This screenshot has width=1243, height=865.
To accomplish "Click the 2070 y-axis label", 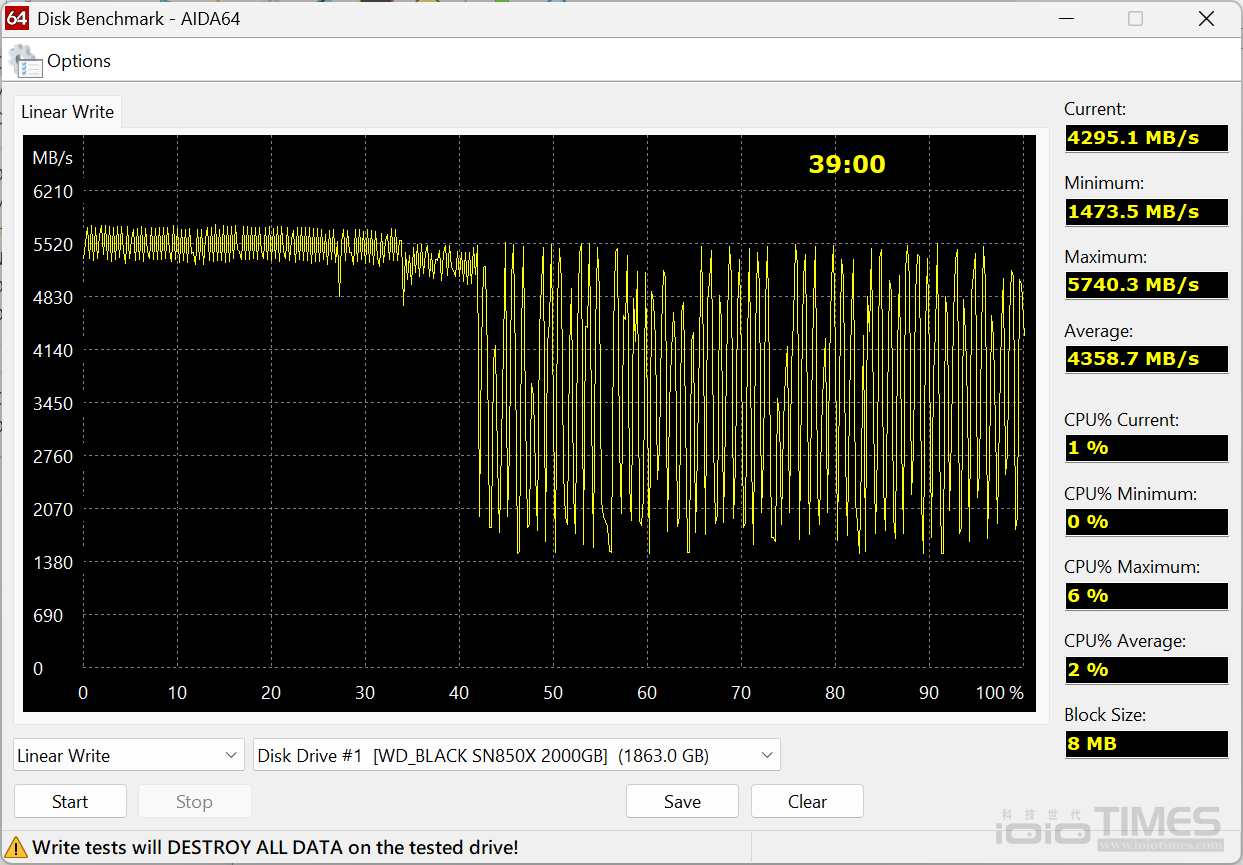I will coord(53,509).
